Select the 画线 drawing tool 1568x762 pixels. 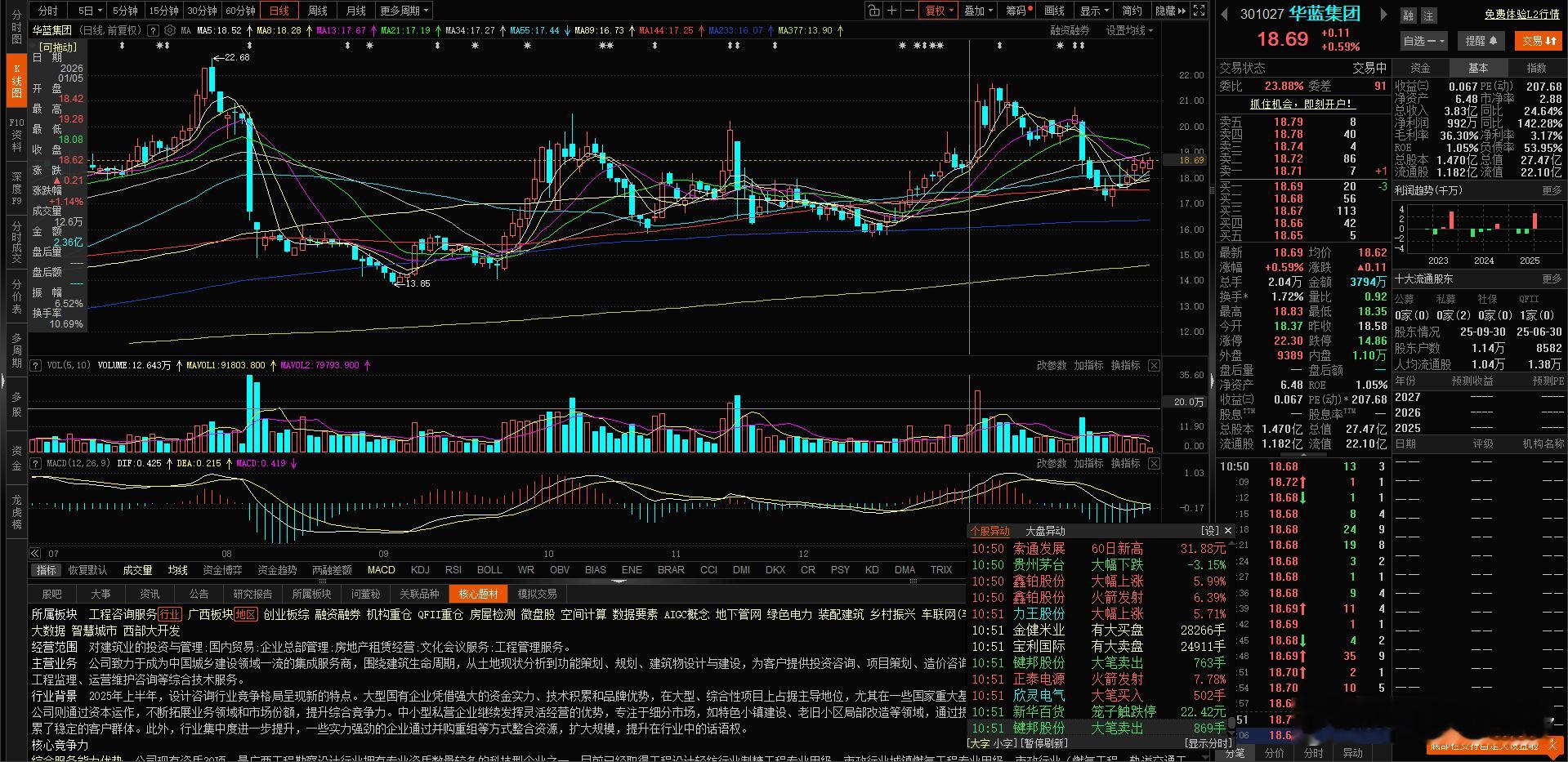(x=1055, y=11)
